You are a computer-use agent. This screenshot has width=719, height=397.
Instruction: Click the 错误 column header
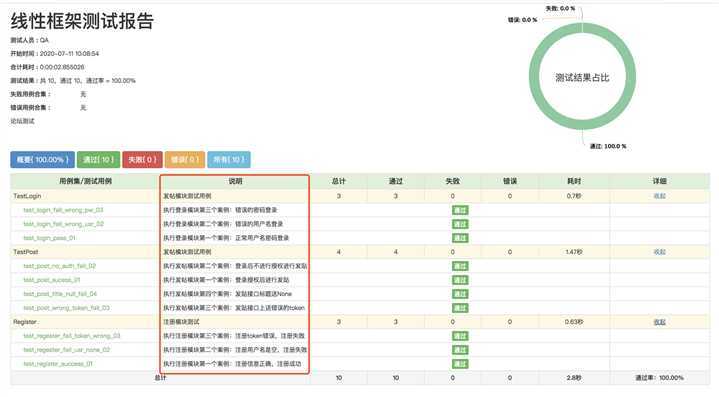coord(510,181)
